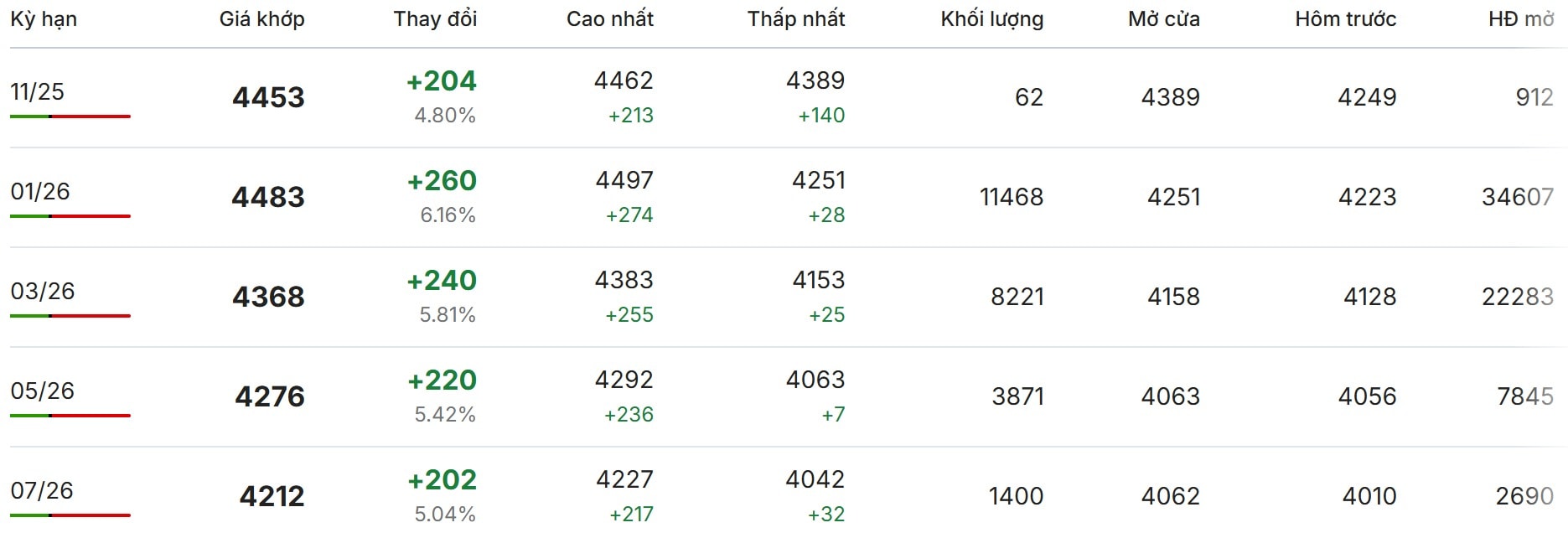
Task: Select the Hôm trước column header
Action: [1345, 19]
